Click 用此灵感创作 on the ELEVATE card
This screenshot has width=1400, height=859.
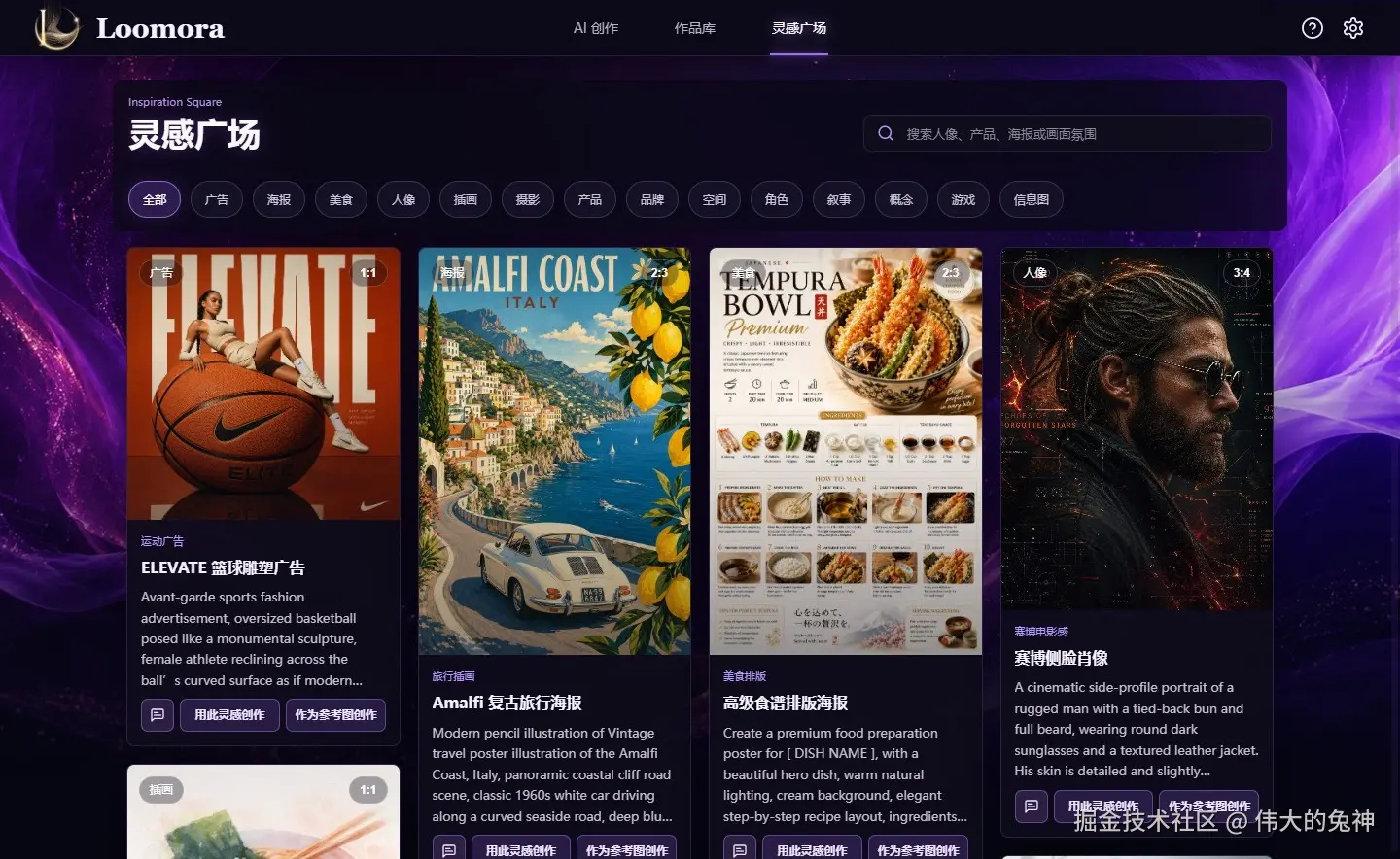point(229,715)
